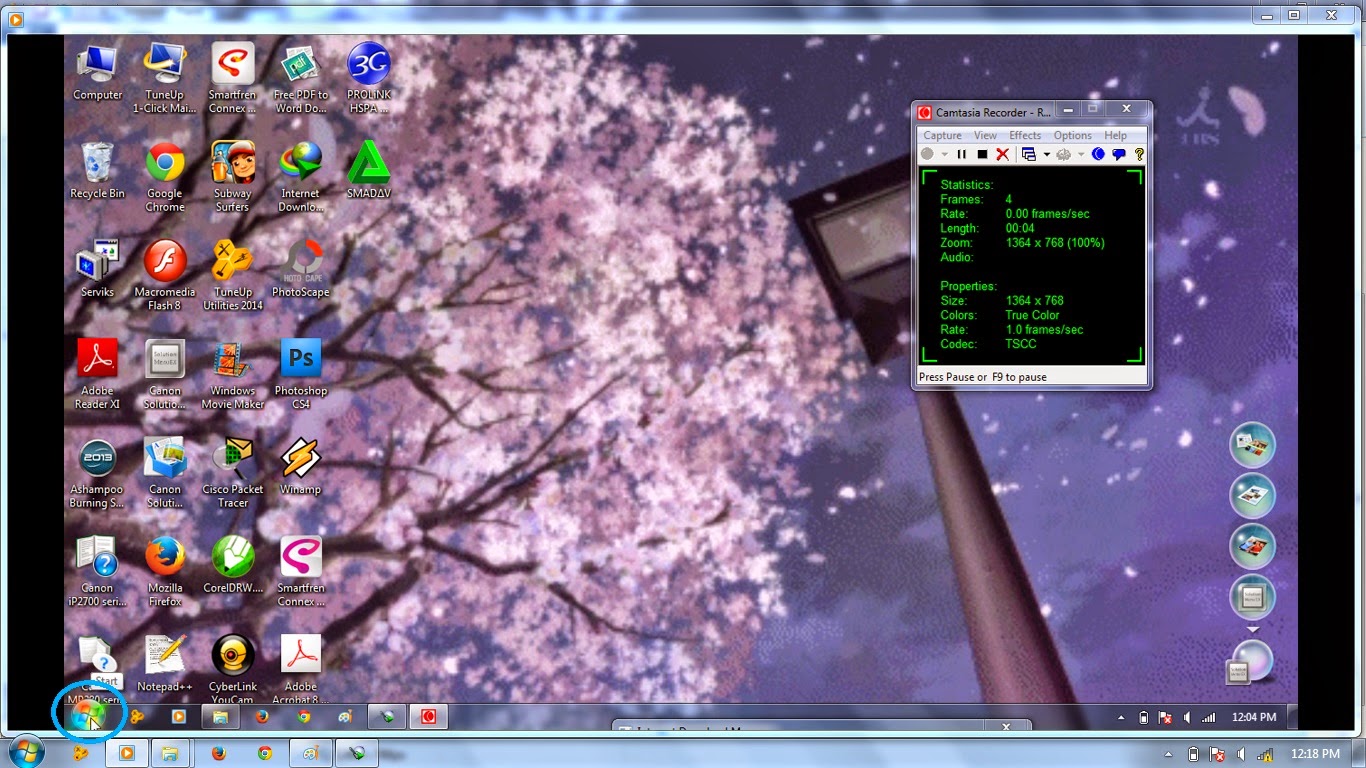The height and width of the screenshot is (768, 1366).
Task: Click the red Camtasia button on recorded taskbar
Action: tap(428, 716)
